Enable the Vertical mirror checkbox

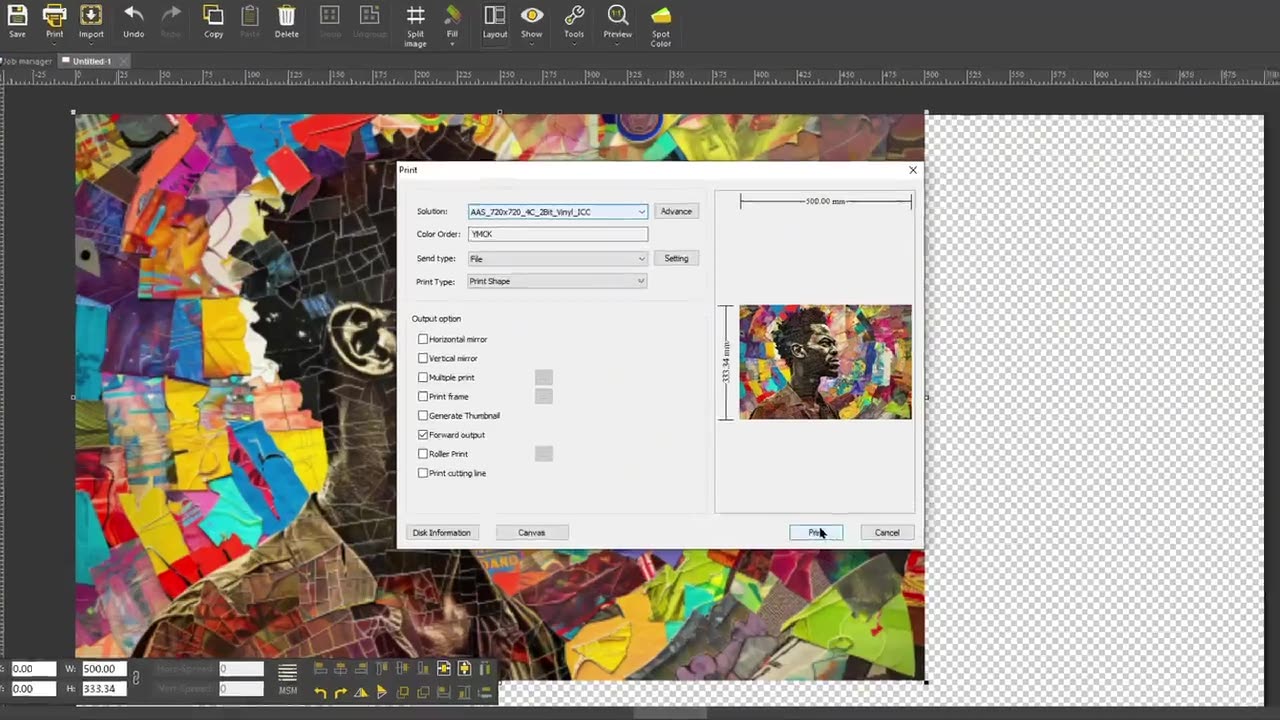pos(423,358)
